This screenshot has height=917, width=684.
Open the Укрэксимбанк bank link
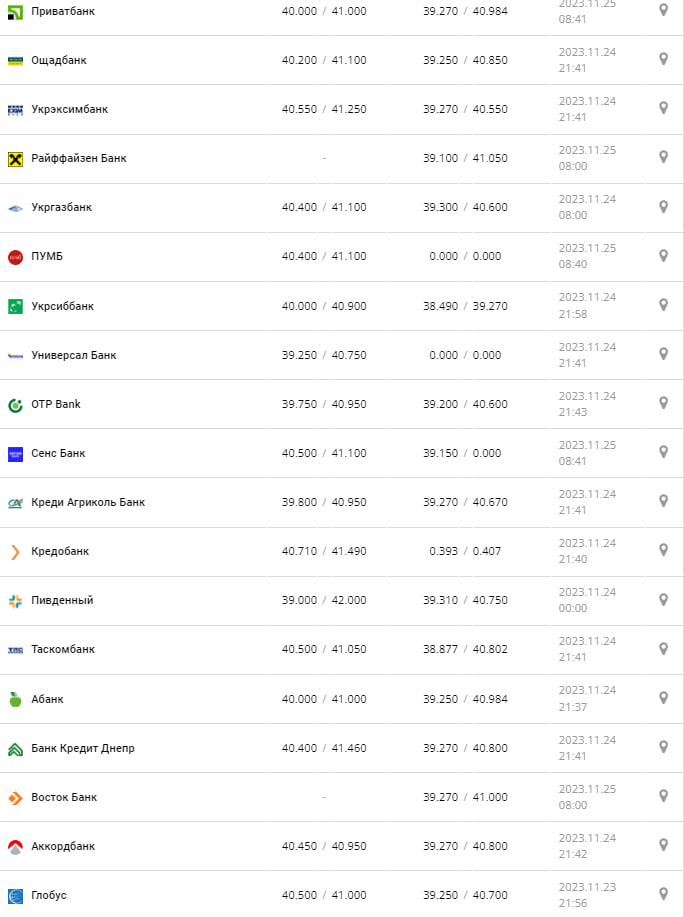pyautogui.click(x=69, y=109)
